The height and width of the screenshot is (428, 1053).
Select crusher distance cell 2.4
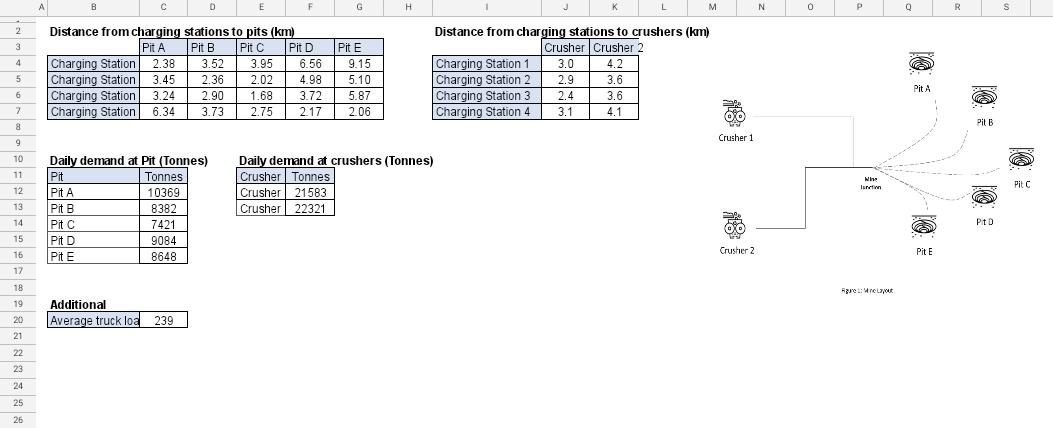565,96
